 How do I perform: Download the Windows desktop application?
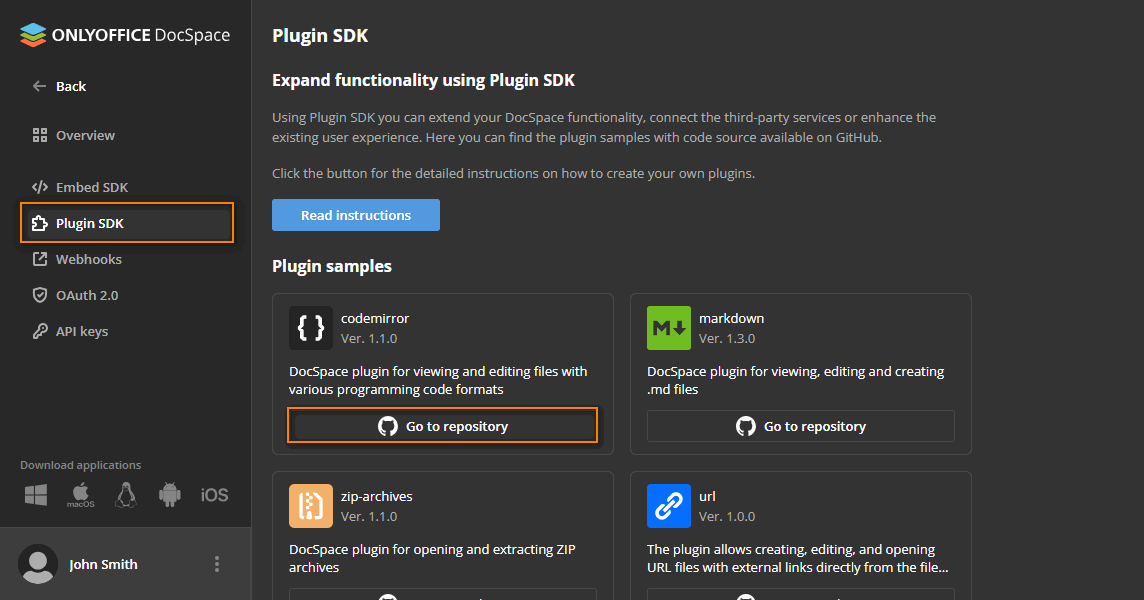pos(36,495)
